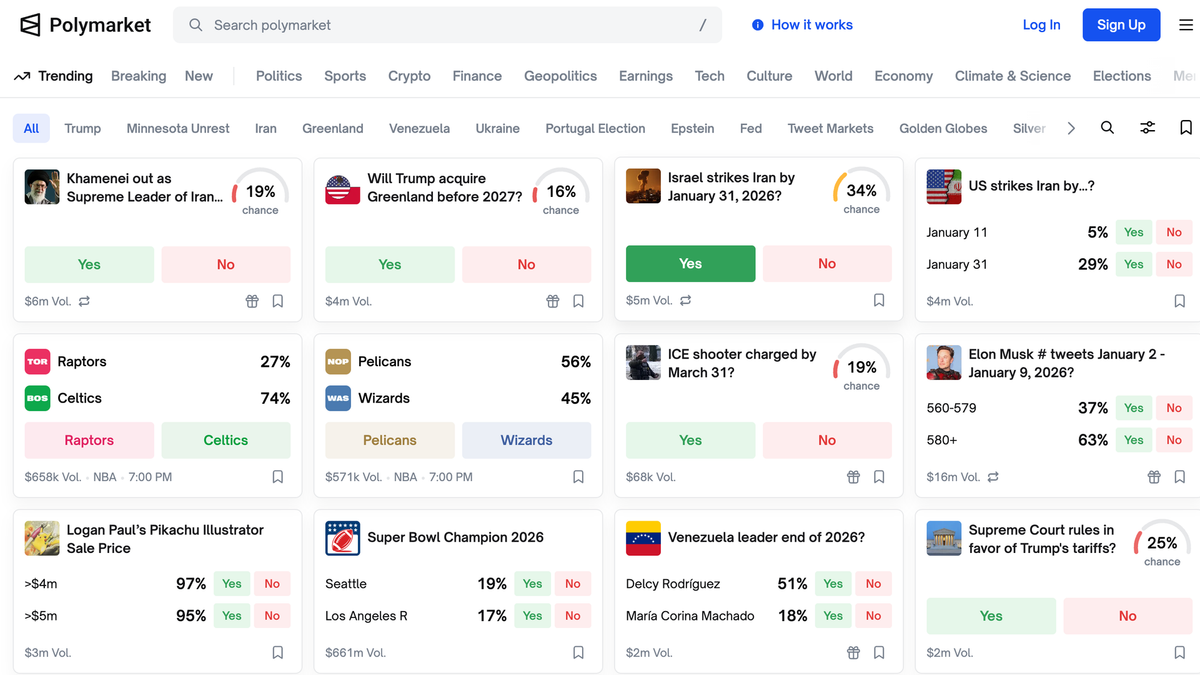1200x675 pixels.
Task: Click the gift icon on Khamenei market
Action: tap(252, 301)
